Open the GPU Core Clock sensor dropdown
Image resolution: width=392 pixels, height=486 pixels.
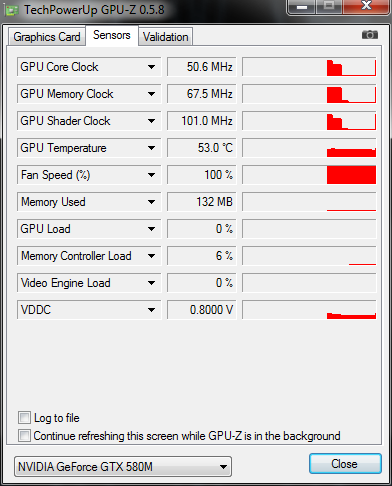tap(151, 67)
